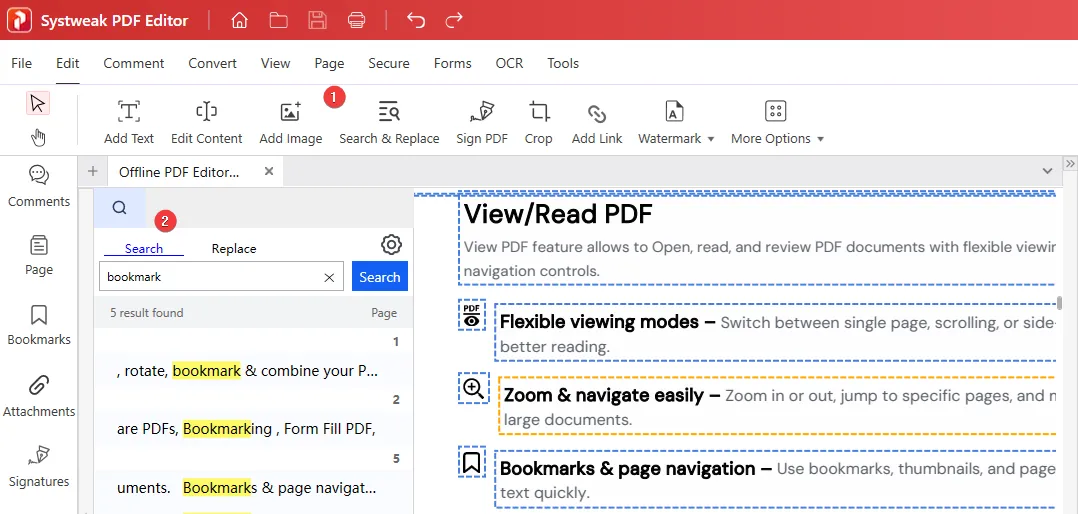This screenshot has height=514, width=1078.
Task: Click the blue Search button
Action: point(380,277)
